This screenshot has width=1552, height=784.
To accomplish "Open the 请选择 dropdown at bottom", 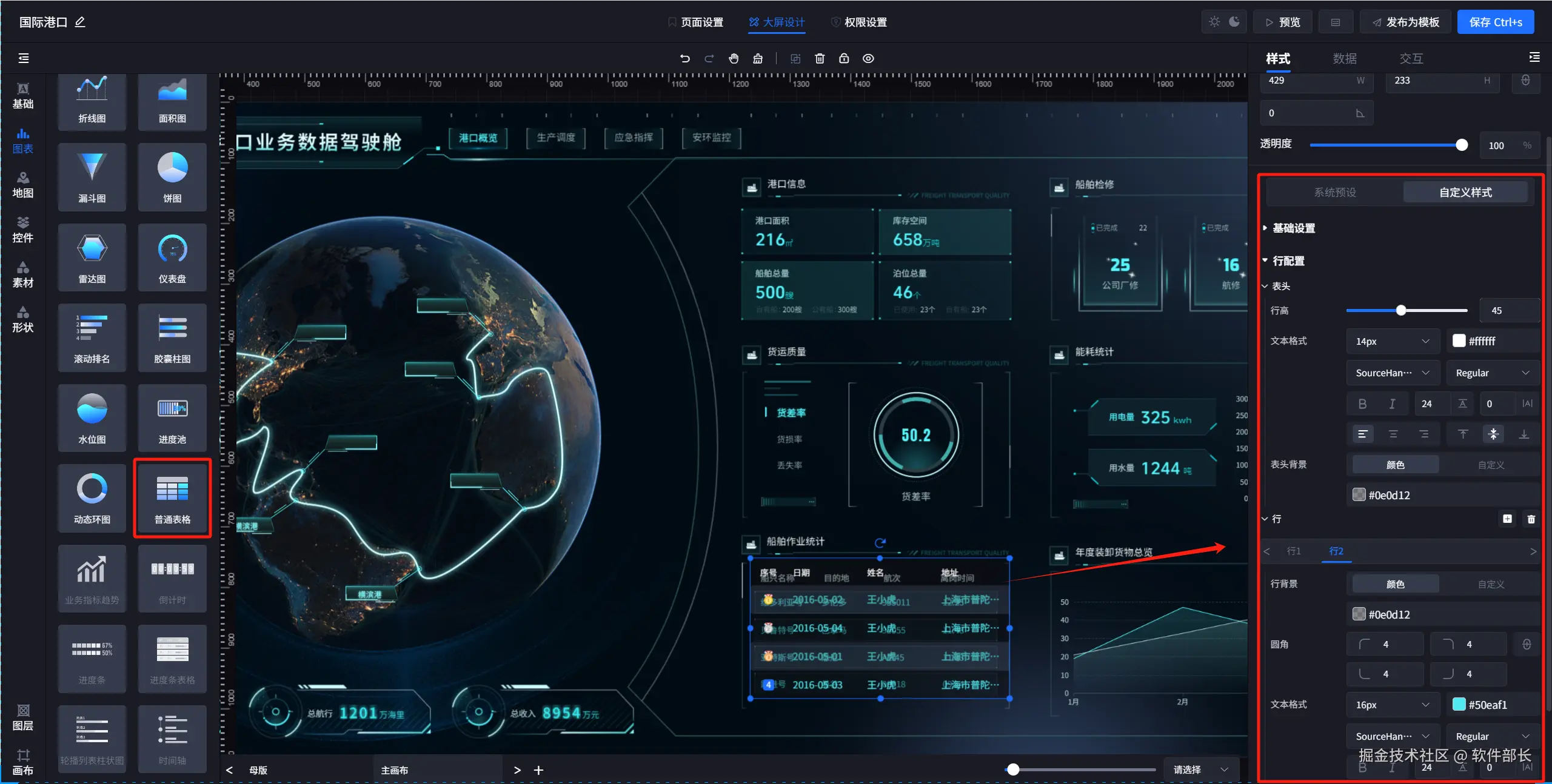I will pyautogui.click(x=1200, y=769).
